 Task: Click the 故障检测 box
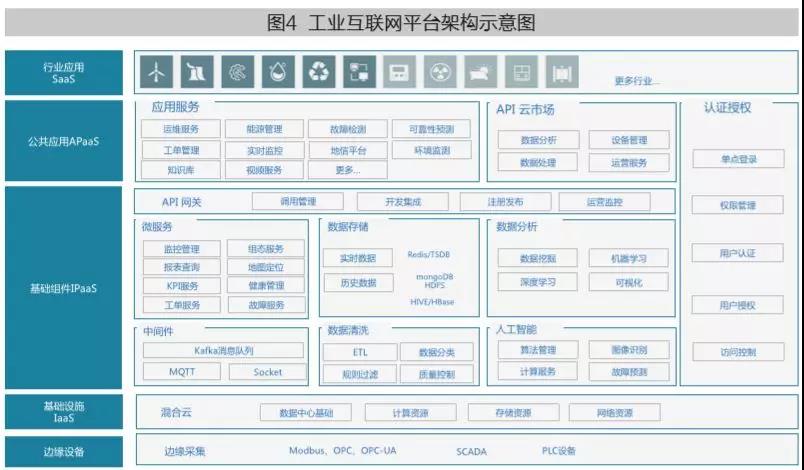[348, 129]
